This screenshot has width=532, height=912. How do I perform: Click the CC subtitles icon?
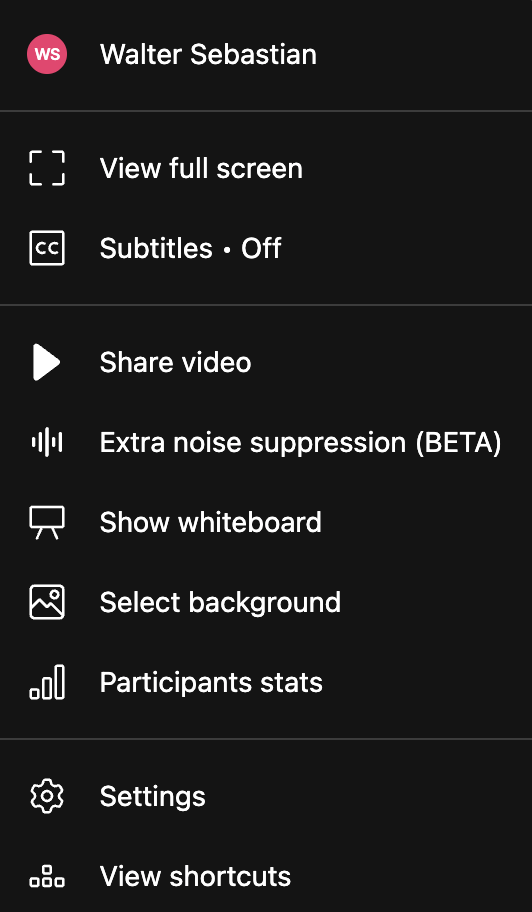point(47,248)
